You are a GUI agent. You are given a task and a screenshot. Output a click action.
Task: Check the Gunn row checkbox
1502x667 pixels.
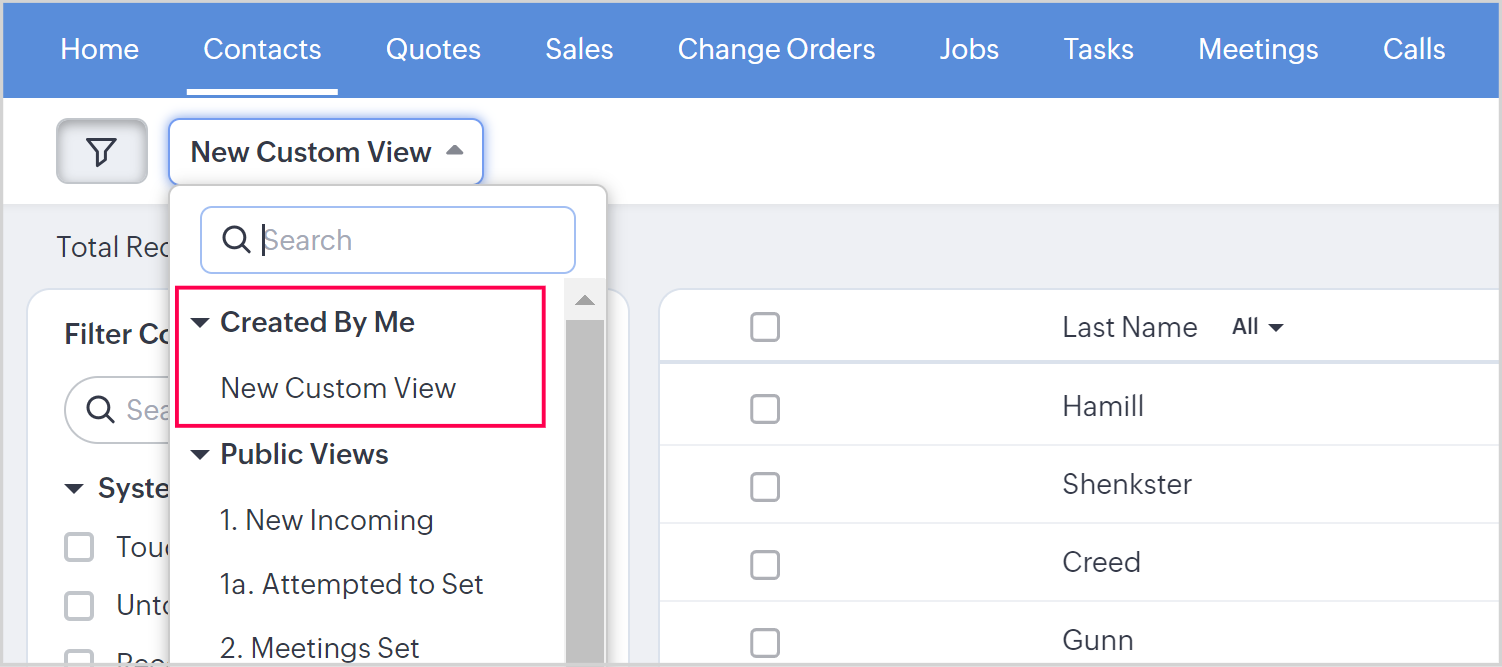point(765,641)
